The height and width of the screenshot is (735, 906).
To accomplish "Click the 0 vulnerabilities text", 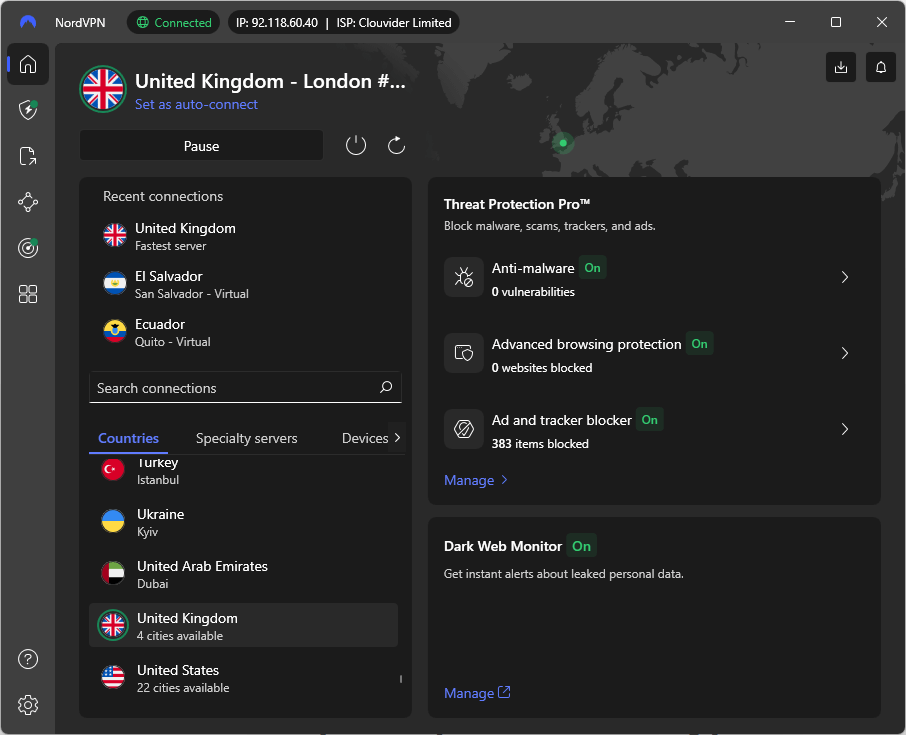I will (x=533, y=292).
